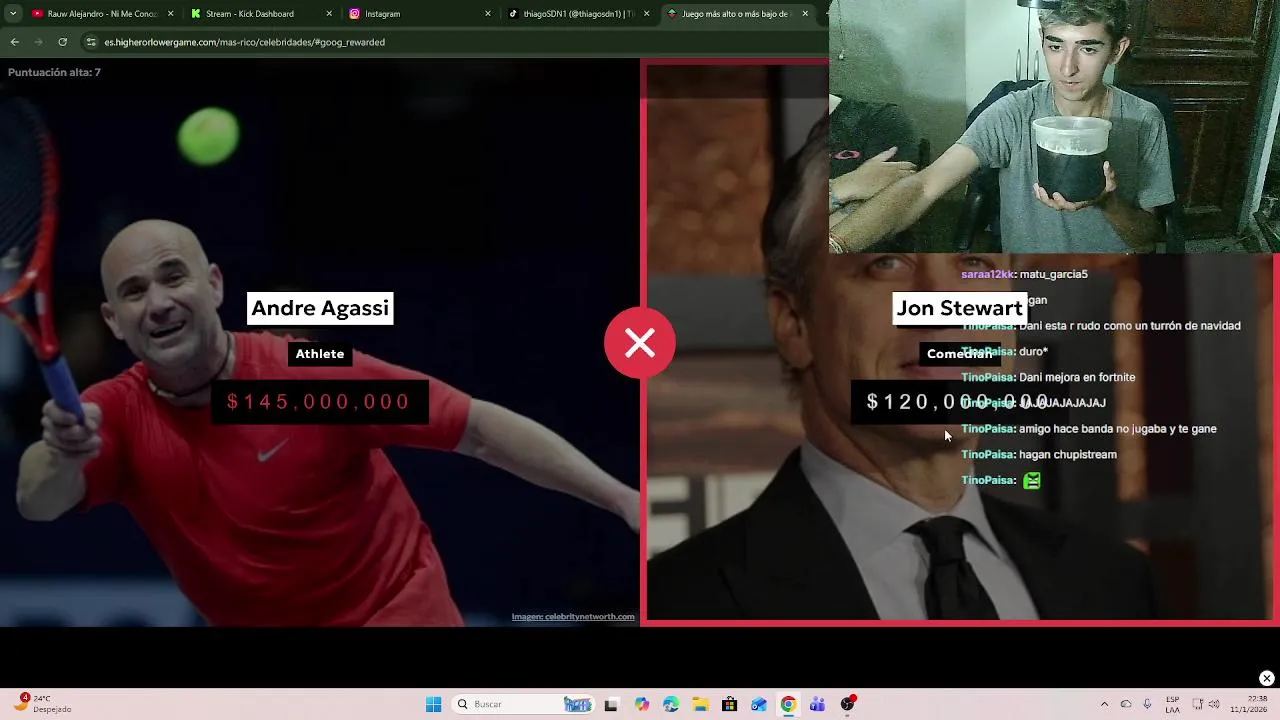This screenshot has width=1280, height=720.
Task: Open Microsoft Edge from the taskbar
Action: [671, 704]
